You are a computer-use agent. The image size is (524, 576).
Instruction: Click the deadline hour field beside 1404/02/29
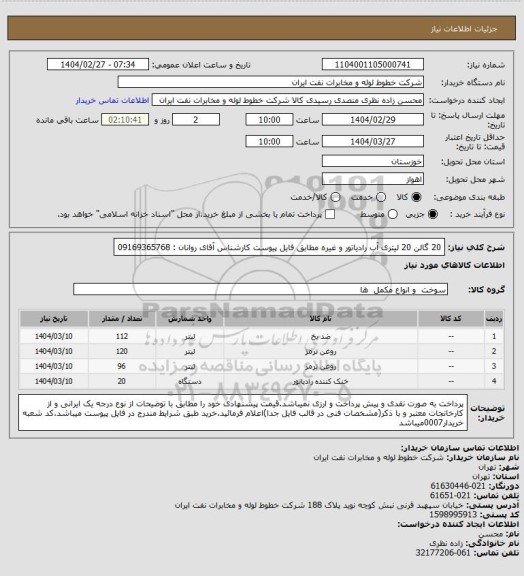[269, 120]
